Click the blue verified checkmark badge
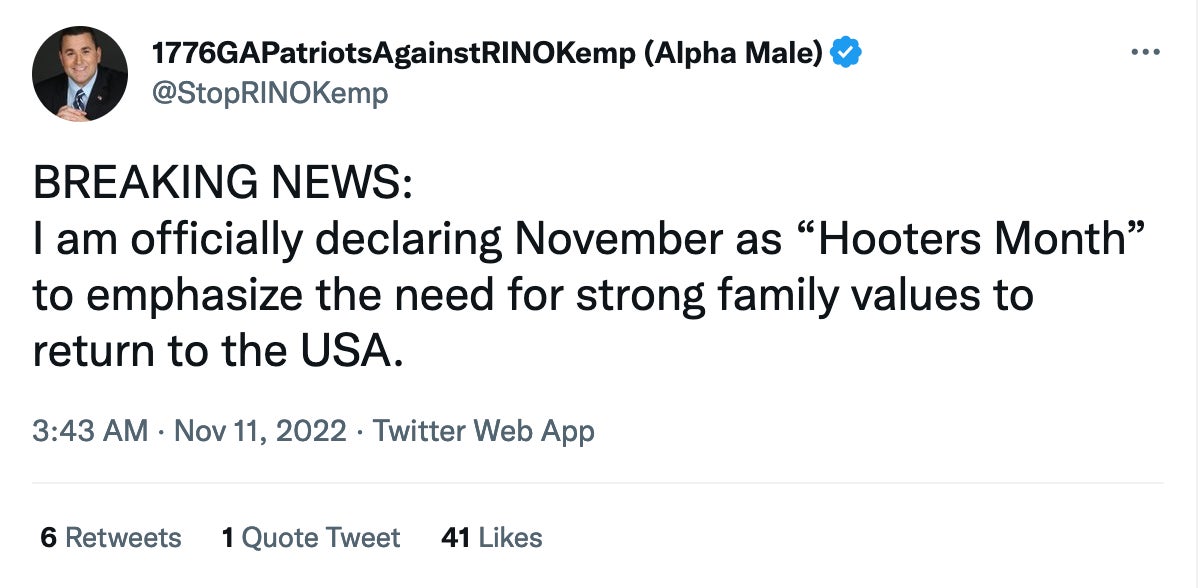Viewport: 1200px width, 588px height. [846, 53]
